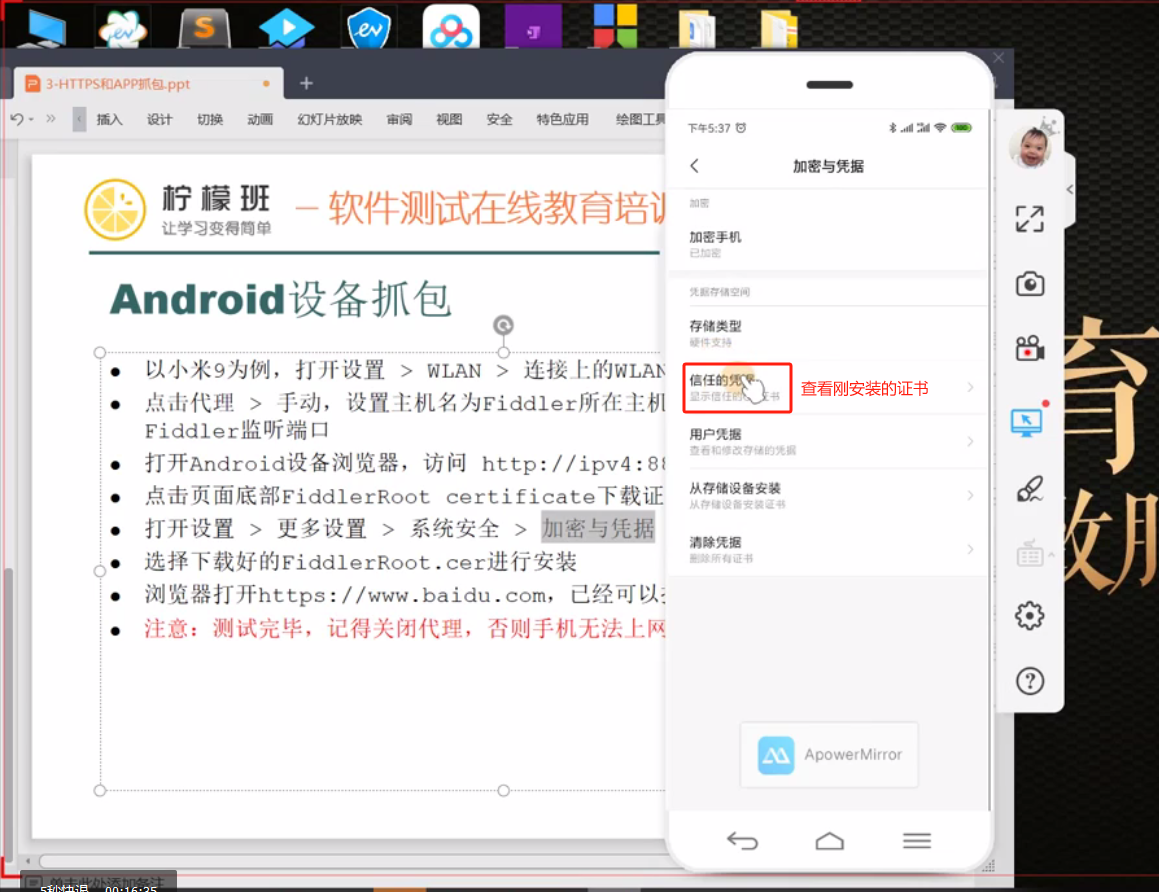
Task: Close the ApowerMirror window X button
Action: pyautogui.click(x=999, y=58)
